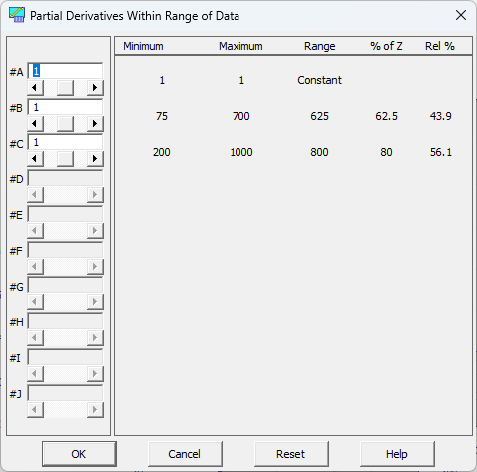Image resolution: width=477 pixels, height=472 pixels.
Task: Click the Rel % value 43.9
Action: (x=440, y=116)
